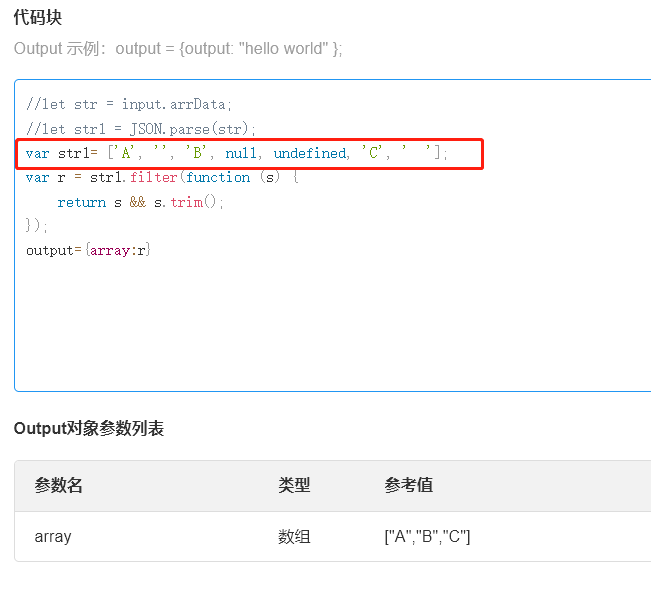Click the first commented line with input.arrData
The image size is (651, 593).
tap(129, 104)
